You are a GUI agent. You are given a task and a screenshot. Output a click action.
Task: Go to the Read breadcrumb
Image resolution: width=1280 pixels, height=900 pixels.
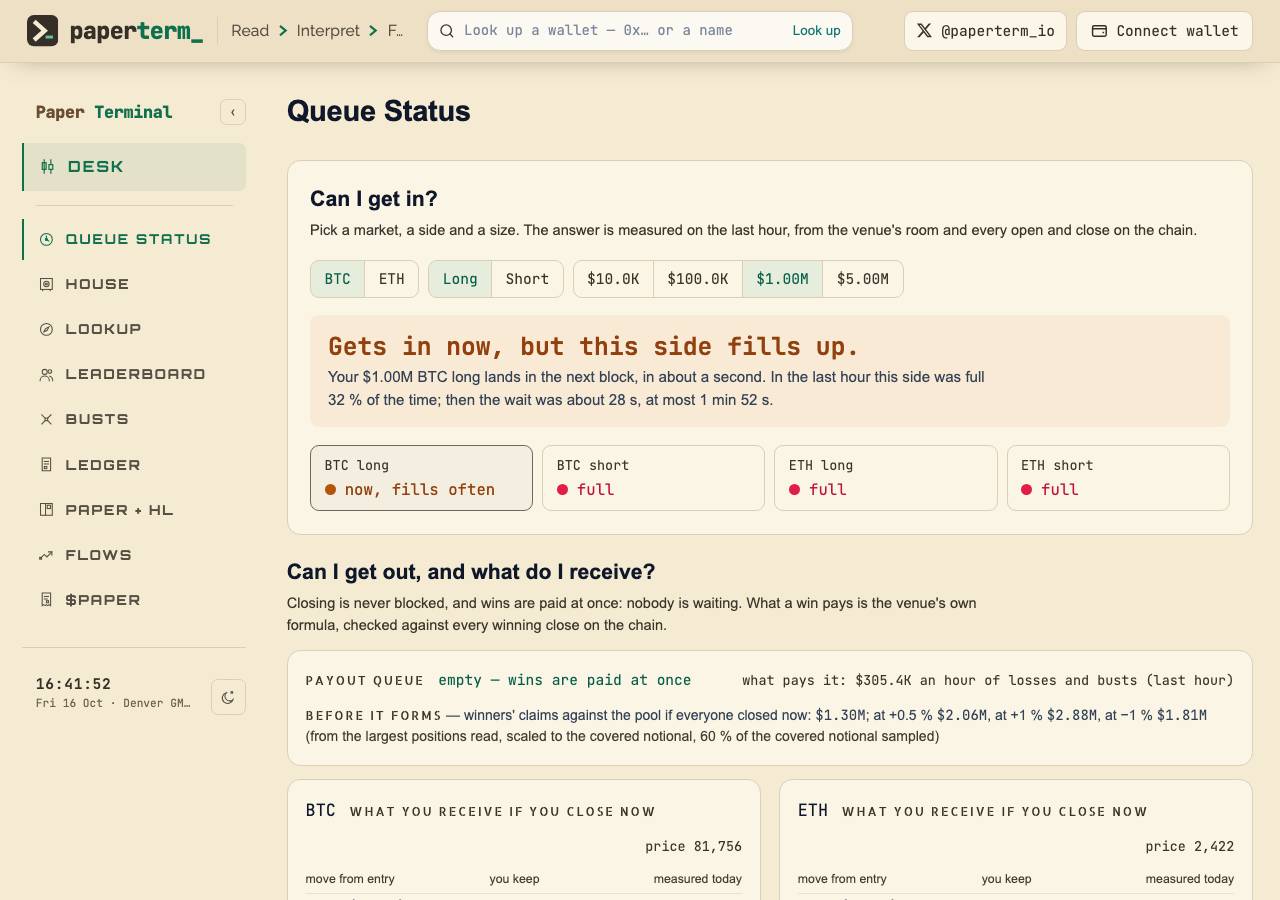(x=250, y=31)
